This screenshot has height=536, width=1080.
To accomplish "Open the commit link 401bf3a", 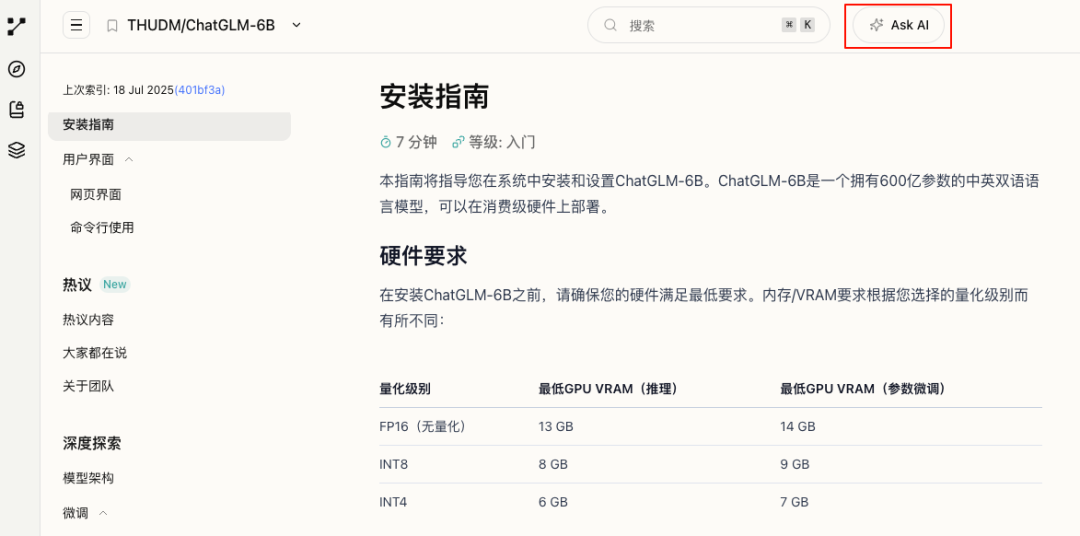I will (x=200, y=90).
